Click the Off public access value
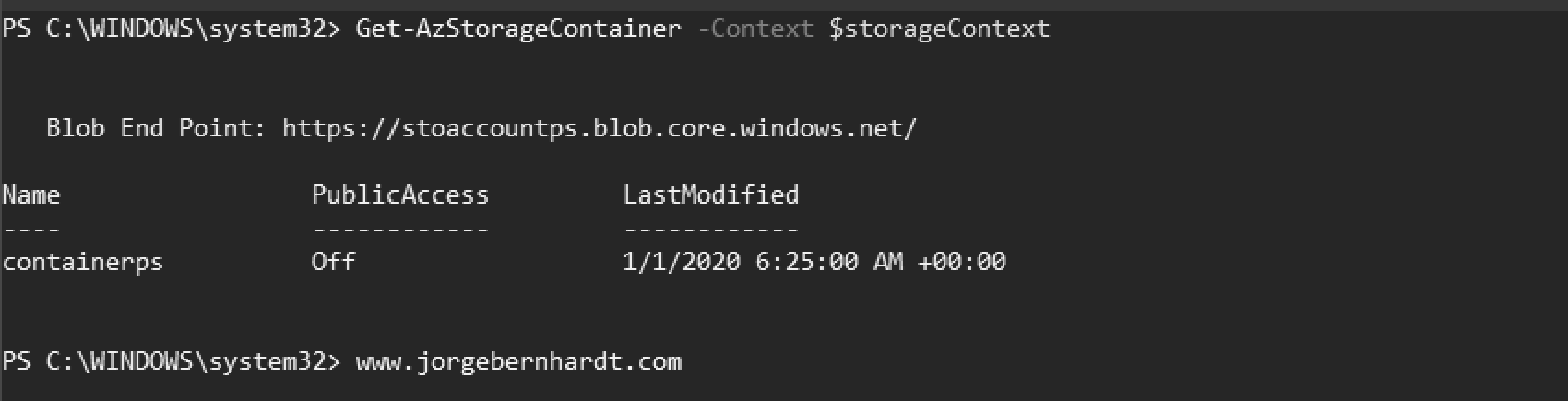1568x401 pixels. pyautogui.click(x=333, y=261)
